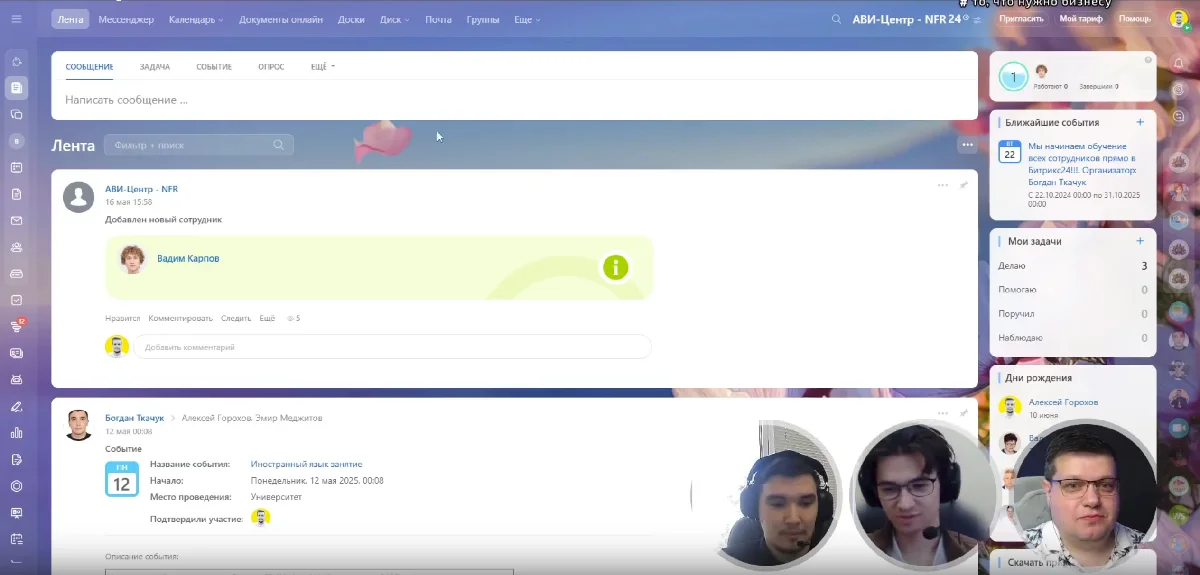Expand ЕЩЁ options in the post composer
Screen dimensions: 1200x575
pyautogui.click(x=323, y=67)
